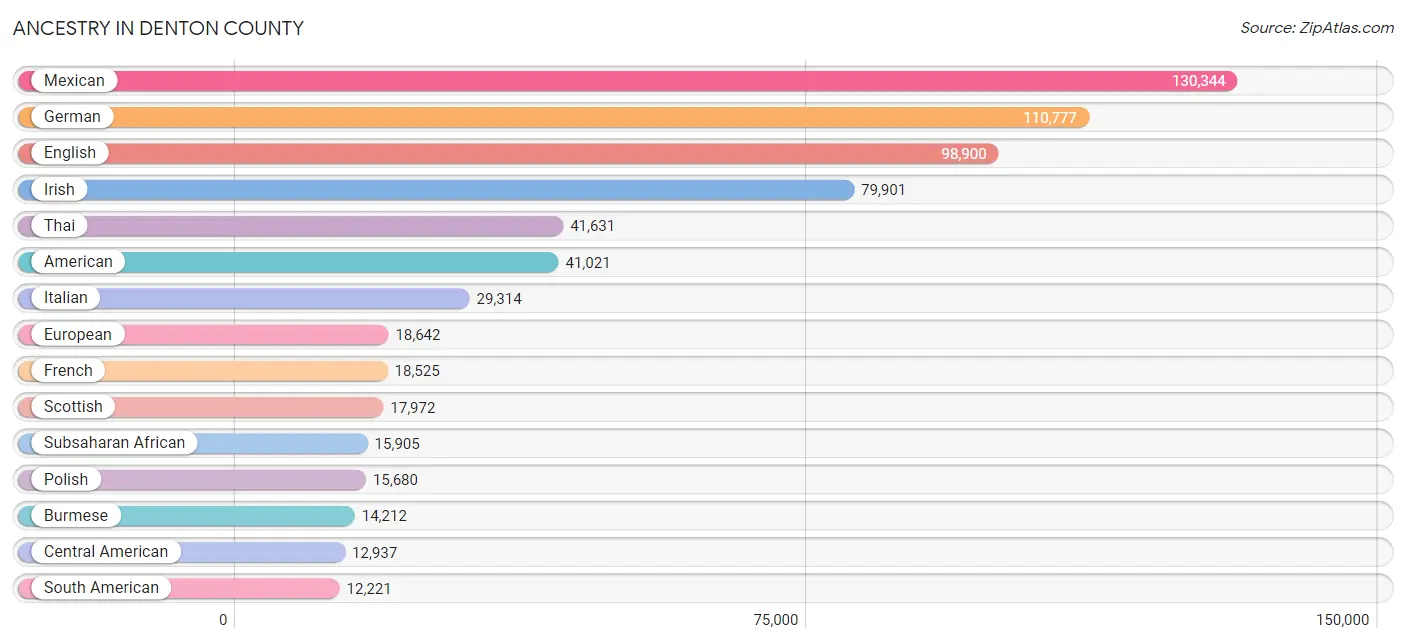This screenshot has height=644, width=1406.
Task: Click the Source: ZipAtlas.com text
Action: tap(1317, 28)
